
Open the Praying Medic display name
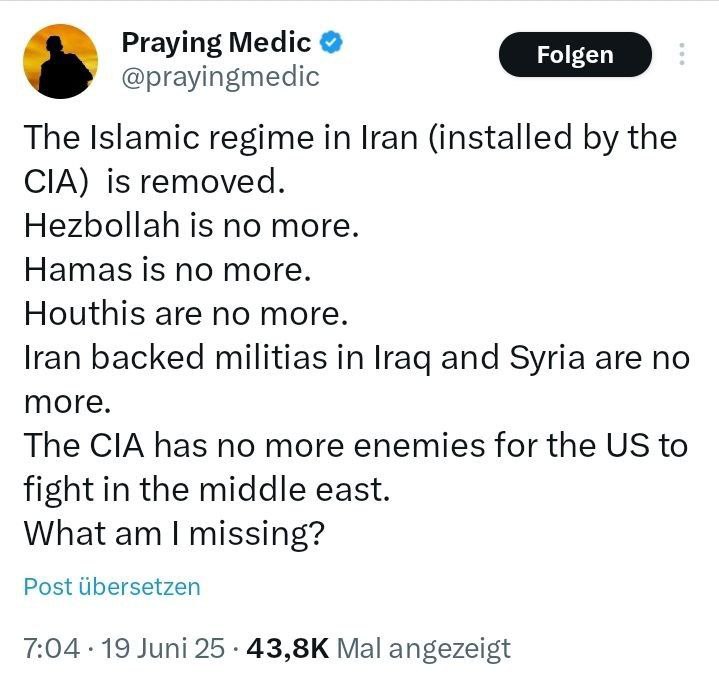click(x=216, y=43)
